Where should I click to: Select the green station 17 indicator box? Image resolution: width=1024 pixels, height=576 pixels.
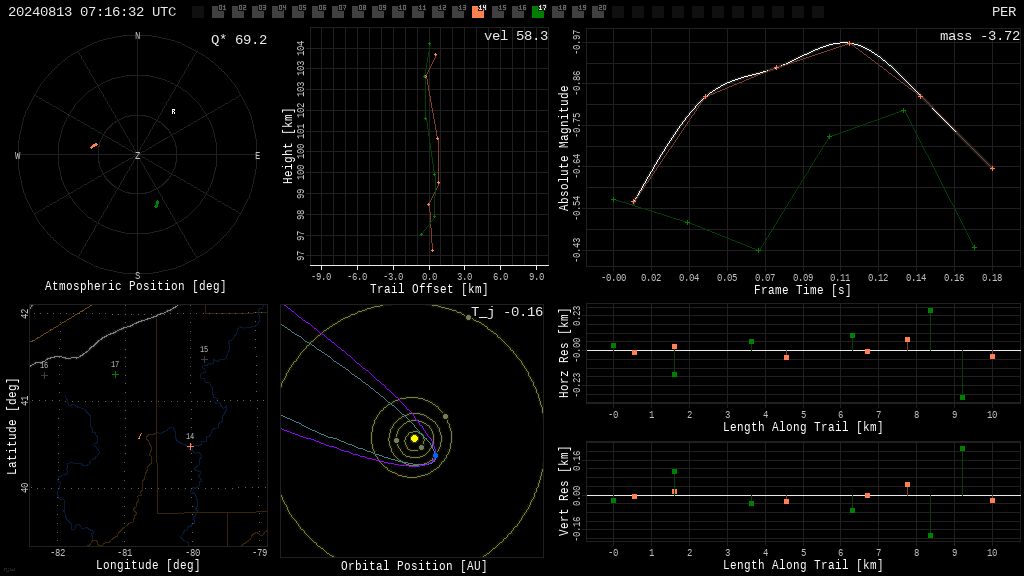538,11
